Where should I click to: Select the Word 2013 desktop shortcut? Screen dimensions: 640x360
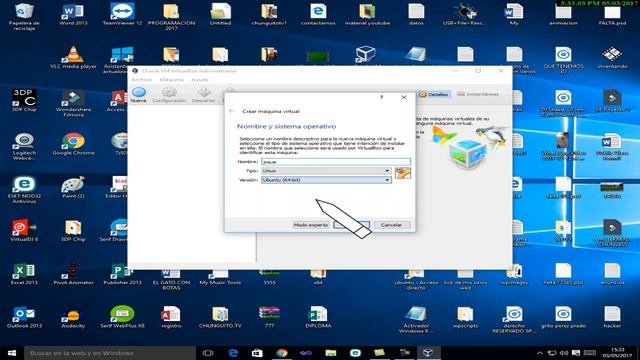[73, 15]
